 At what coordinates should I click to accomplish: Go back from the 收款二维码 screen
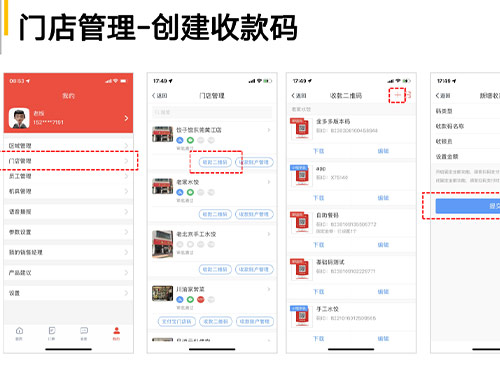click(x=299, y=96)
